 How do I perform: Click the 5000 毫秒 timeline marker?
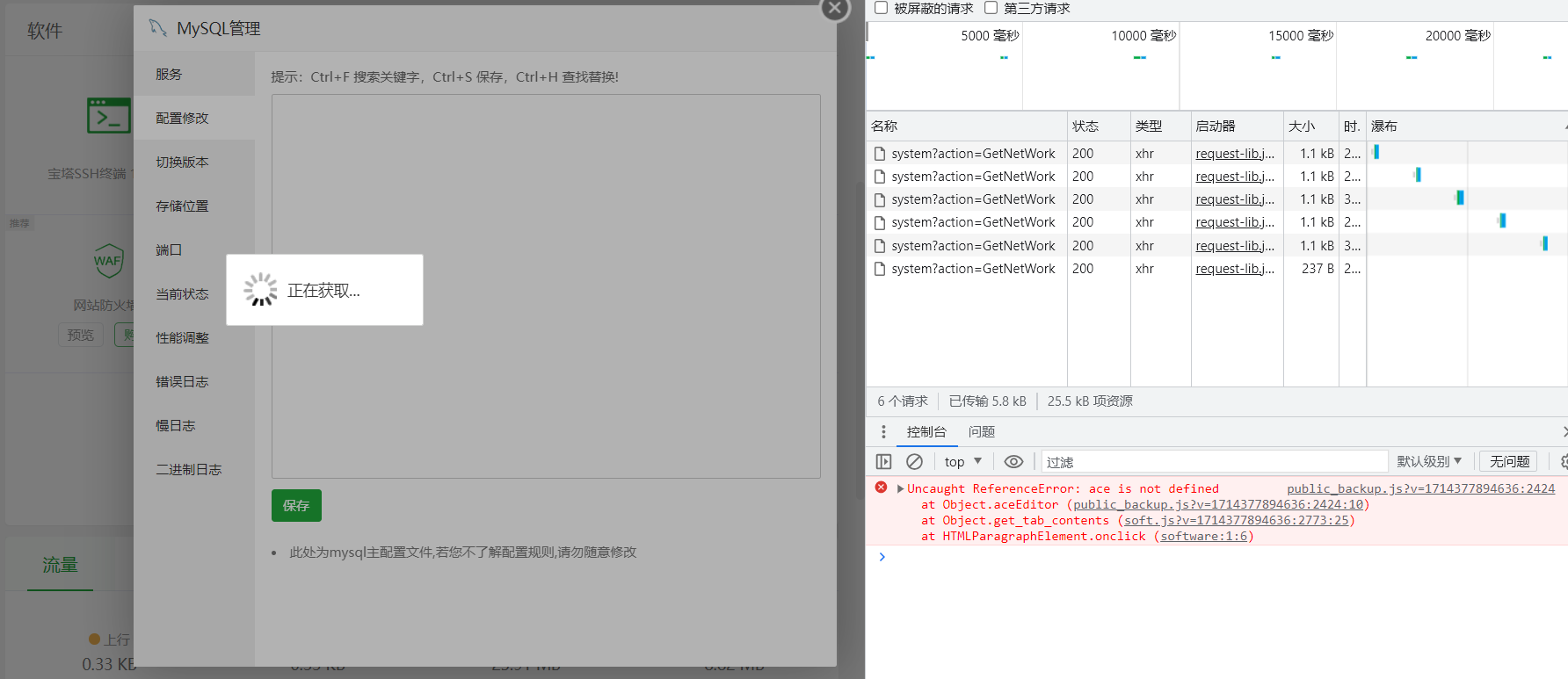click(x=990, y=35)
